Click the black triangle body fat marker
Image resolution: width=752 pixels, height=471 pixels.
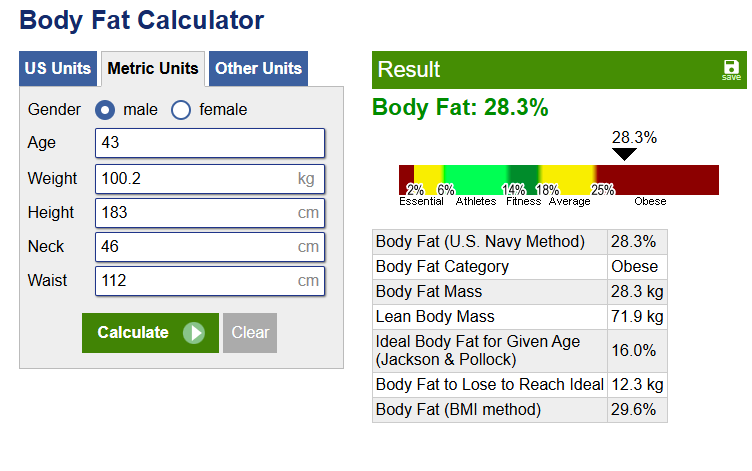pos(624,154)
